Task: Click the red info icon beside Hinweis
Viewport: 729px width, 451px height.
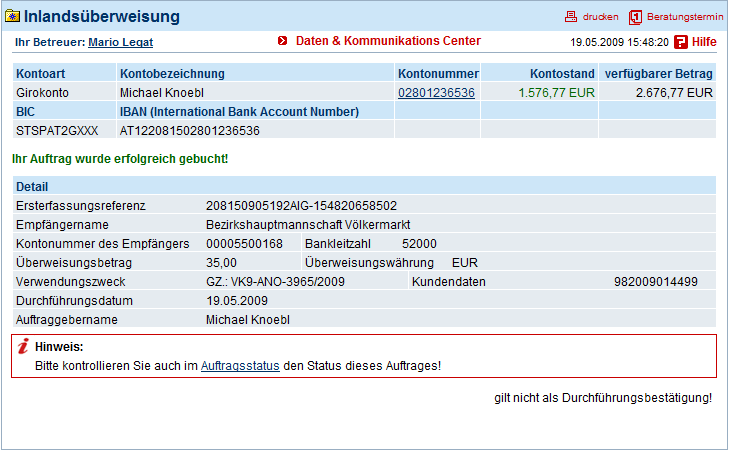Action: click(23, 346)
